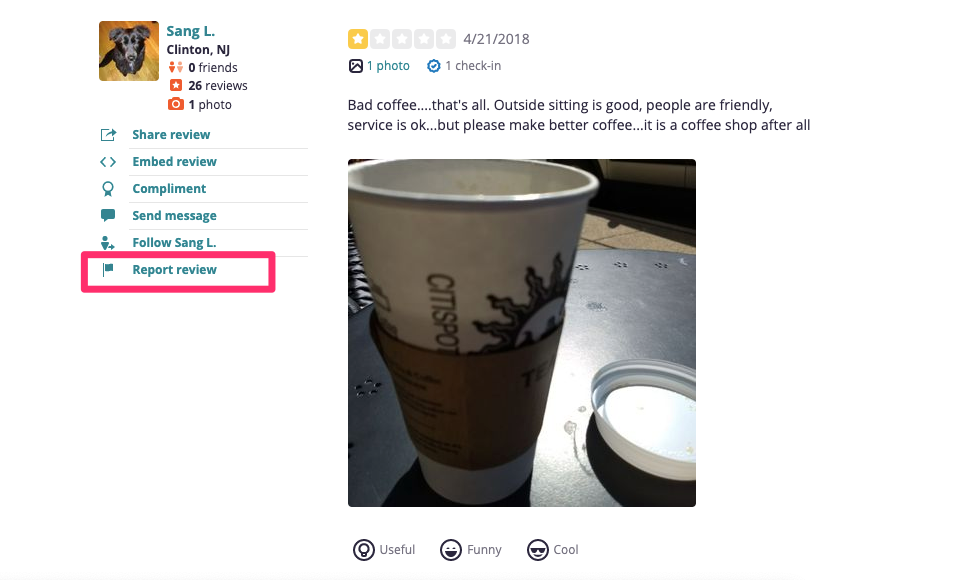This screenshot has height=580, width=964.
Task: Click the follow user person icon
Action: coord(108,243)
